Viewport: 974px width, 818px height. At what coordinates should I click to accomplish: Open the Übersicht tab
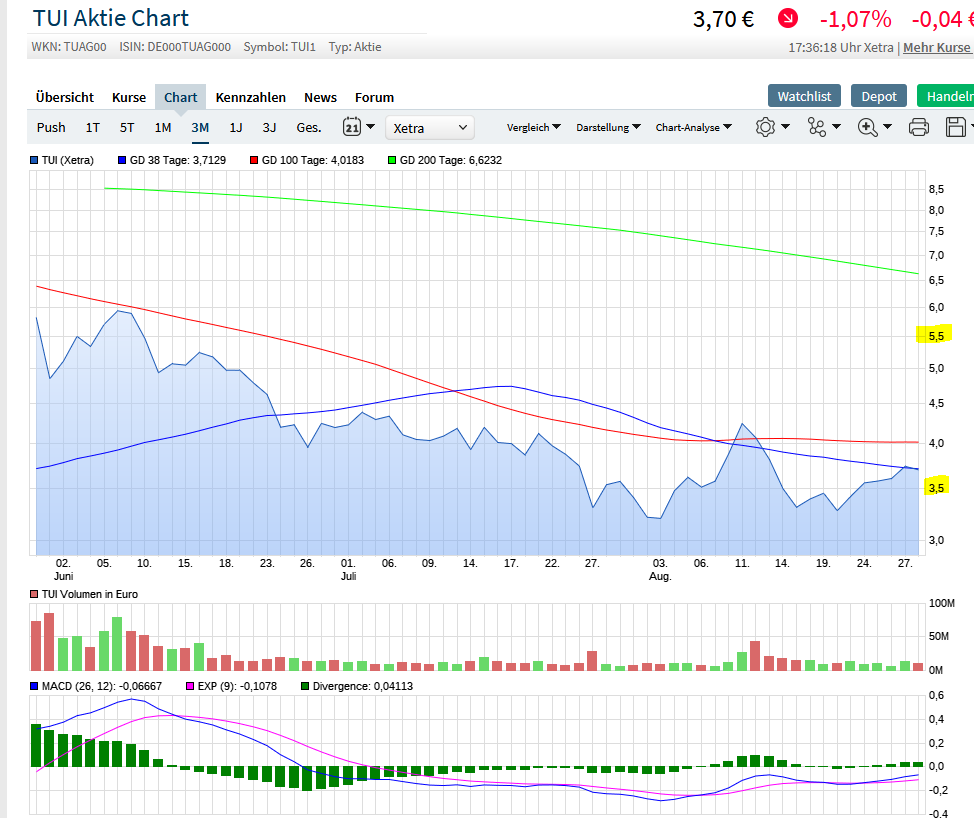(x=65, y=97)
